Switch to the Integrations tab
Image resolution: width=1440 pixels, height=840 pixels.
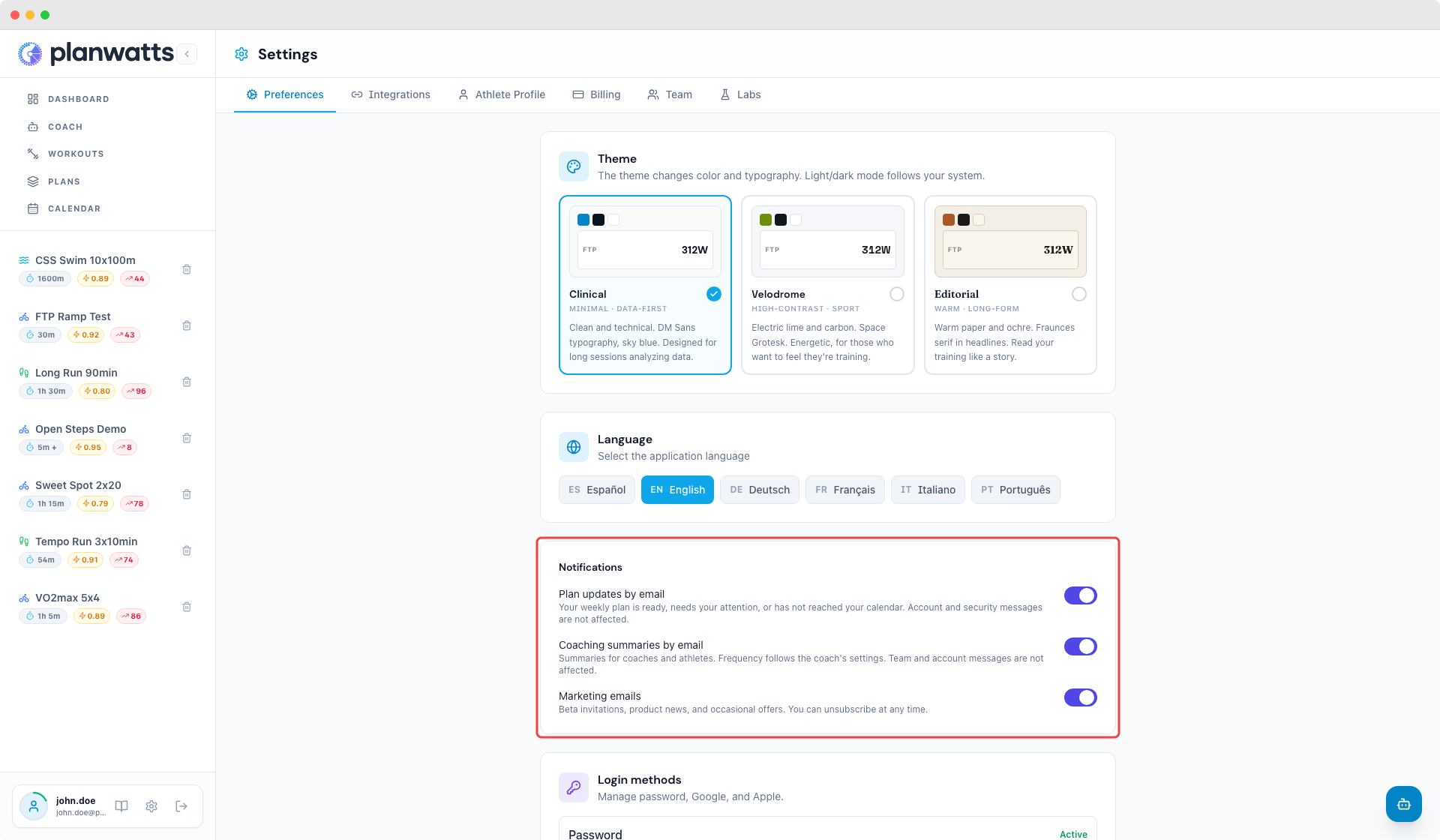pos(391,94)
